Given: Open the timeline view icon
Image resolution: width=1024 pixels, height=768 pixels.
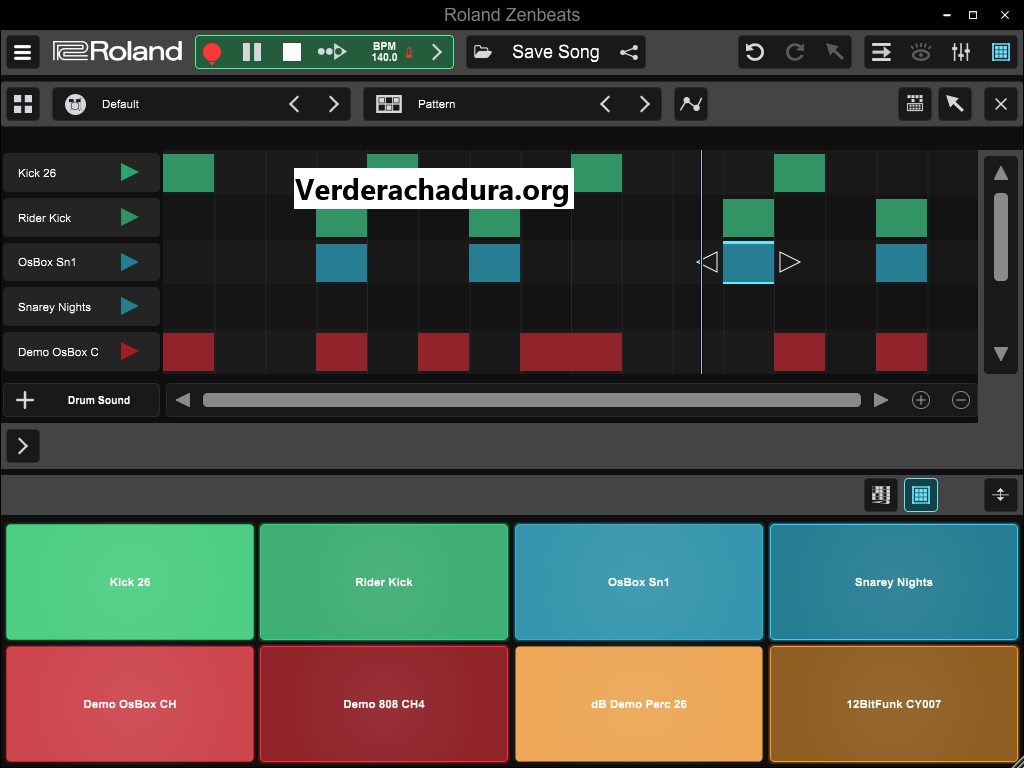Looking at the screenshot, I should click(881, 52).
